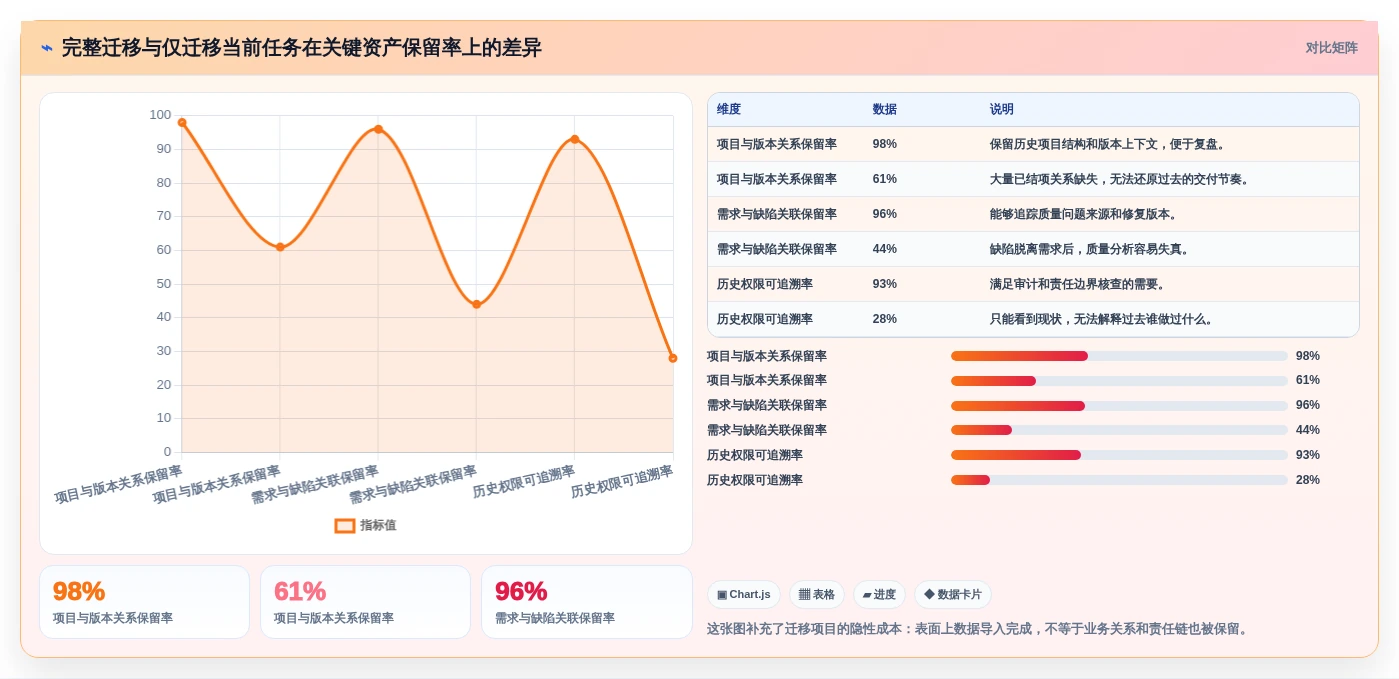The height and width of the screenshot is (679, 1399).
Task: Click the chart data point at value 44
Action: pyautogui.click(x=476, y=304)
